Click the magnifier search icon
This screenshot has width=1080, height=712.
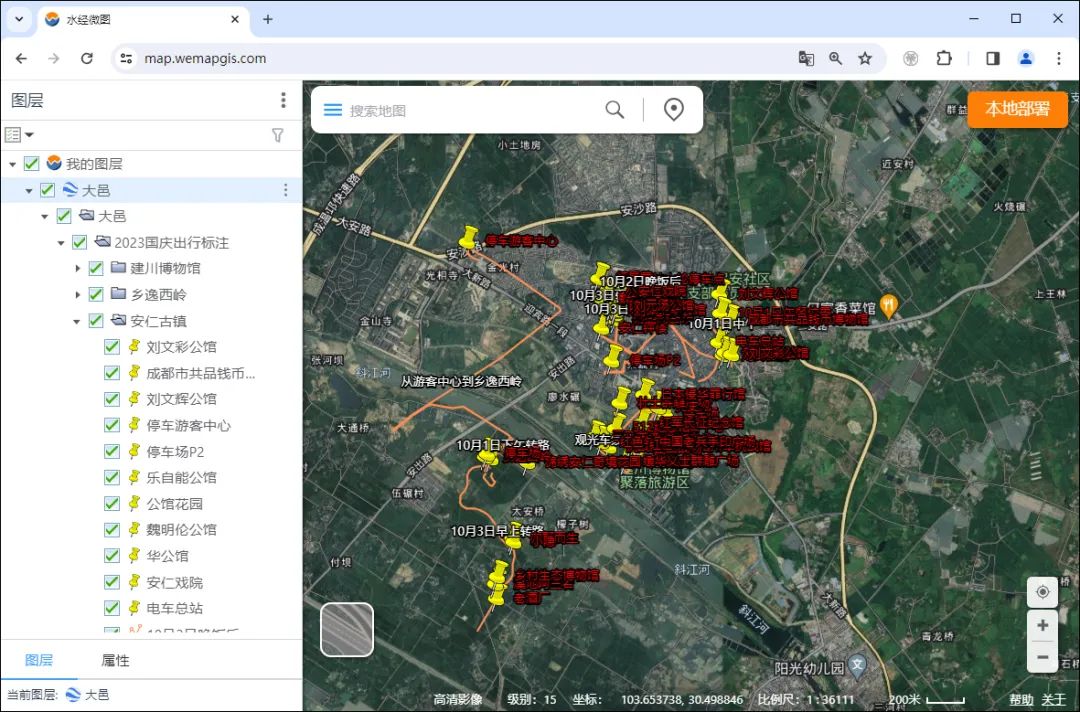(x=614, y=110)
